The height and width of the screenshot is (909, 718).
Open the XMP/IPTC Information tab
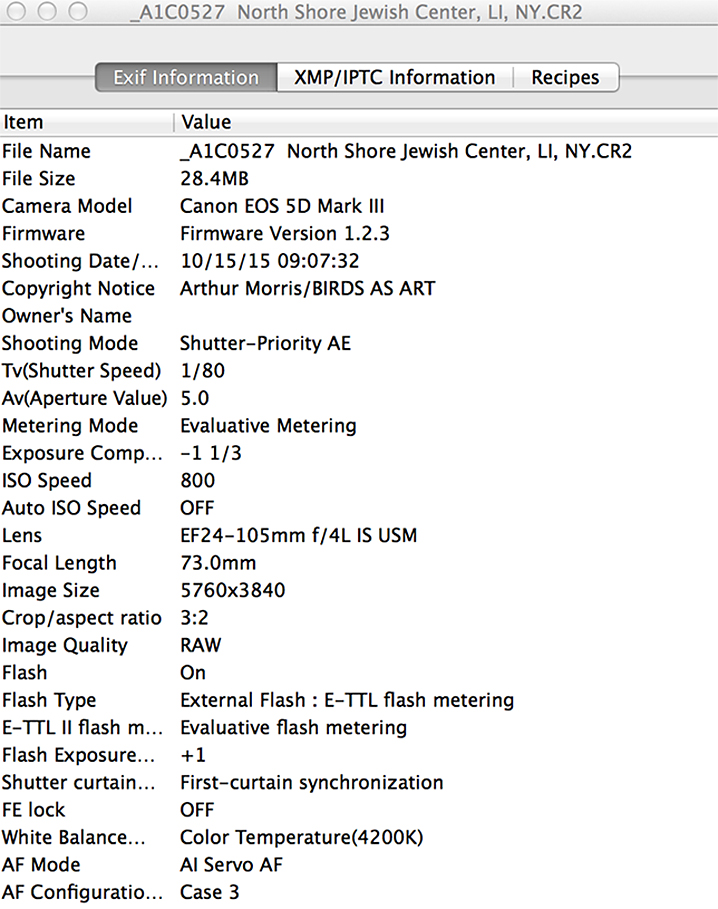click(x=395, y=78)
